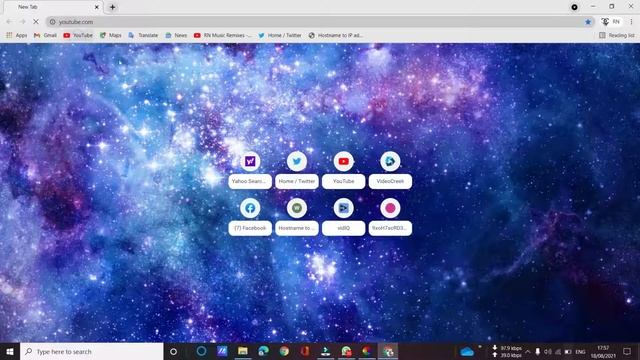Open the YouTube bookmark in bookmarks bar
The height and width of the screenshot is (360, 640).
[x=78, y=36]
